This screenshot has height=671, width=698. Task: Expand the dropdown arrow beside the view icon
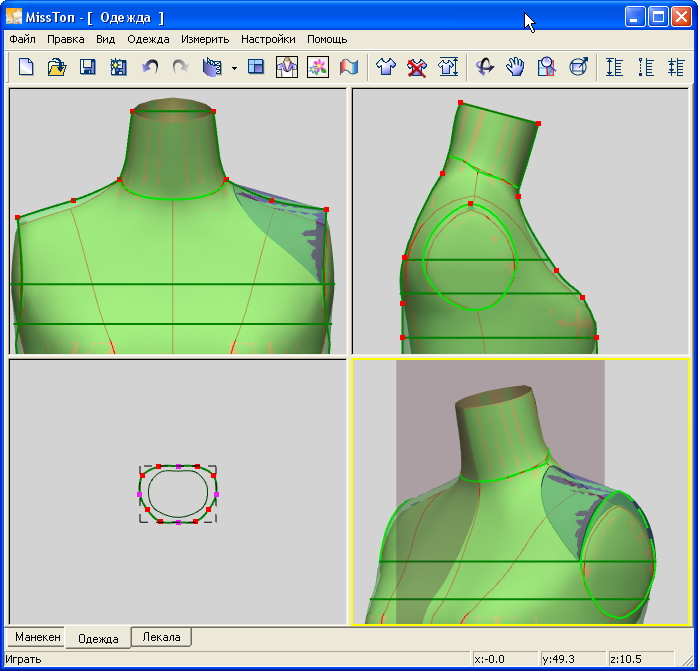click(233, 68)
